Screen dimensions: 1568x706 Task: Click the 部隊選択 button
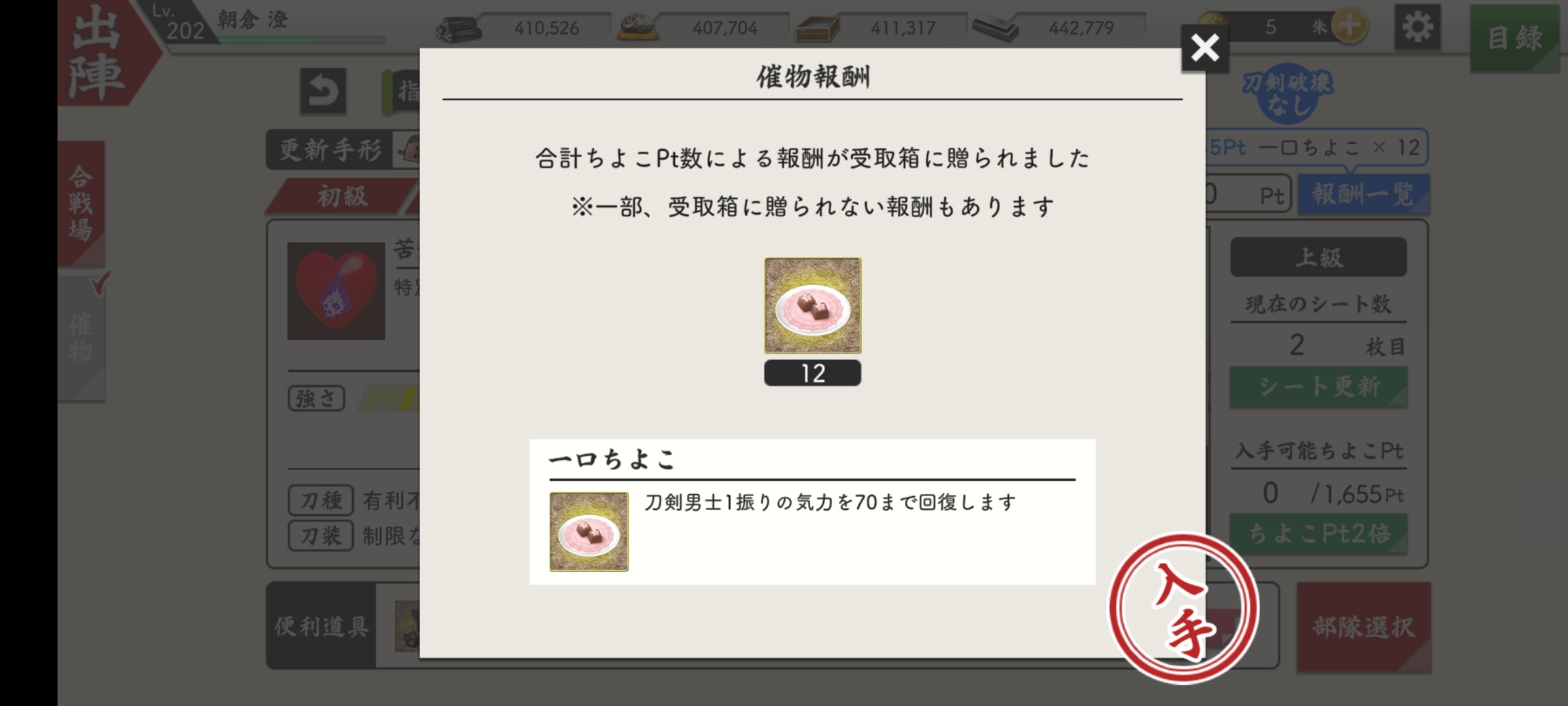point(1364,627)
